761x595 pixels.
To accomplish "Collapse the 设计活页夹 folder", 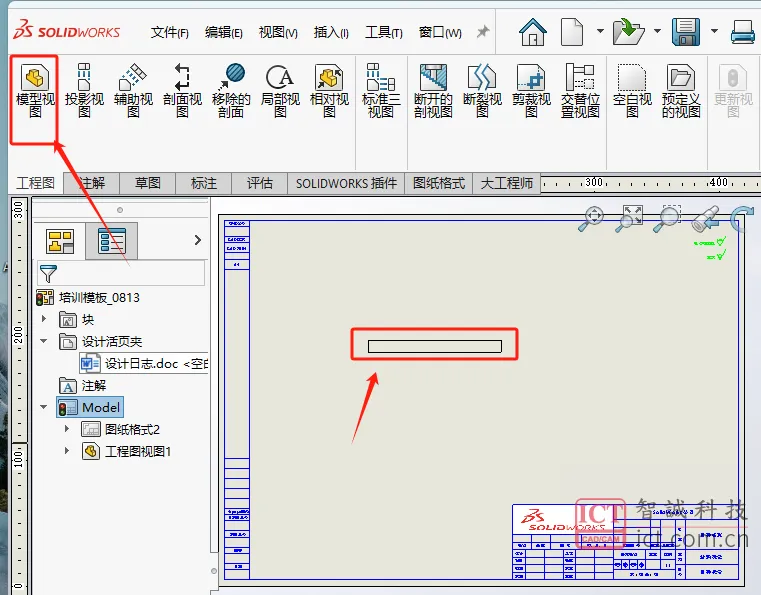I will click(44, 341).
